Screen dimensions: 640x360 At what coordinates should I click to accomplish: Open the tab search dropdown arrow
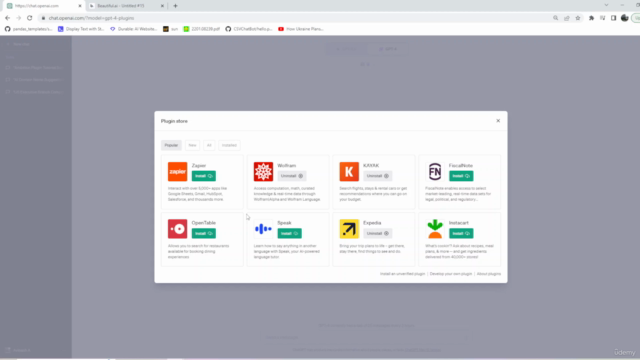(607, 5)
